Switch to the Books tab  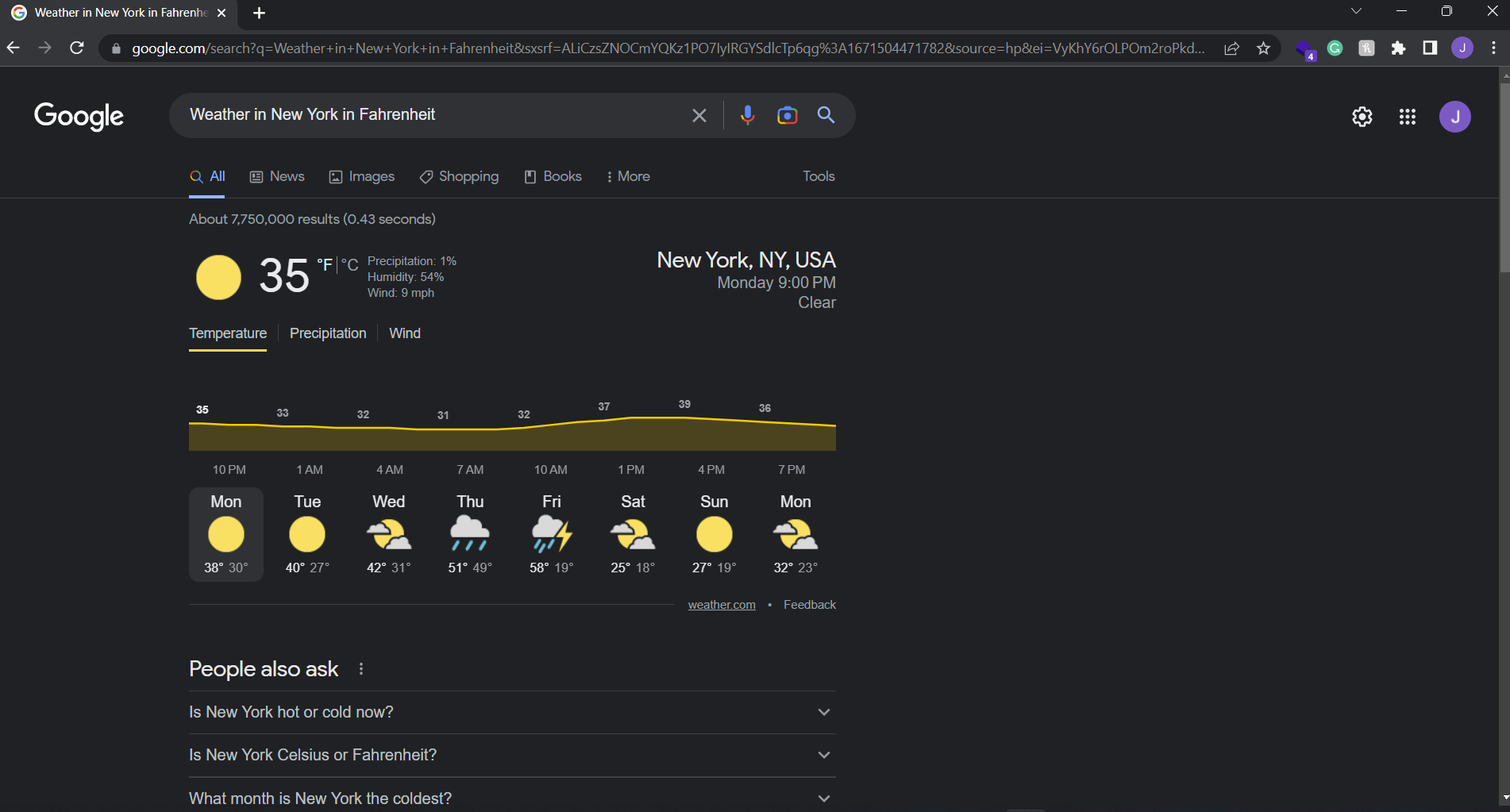pos(553,176)
